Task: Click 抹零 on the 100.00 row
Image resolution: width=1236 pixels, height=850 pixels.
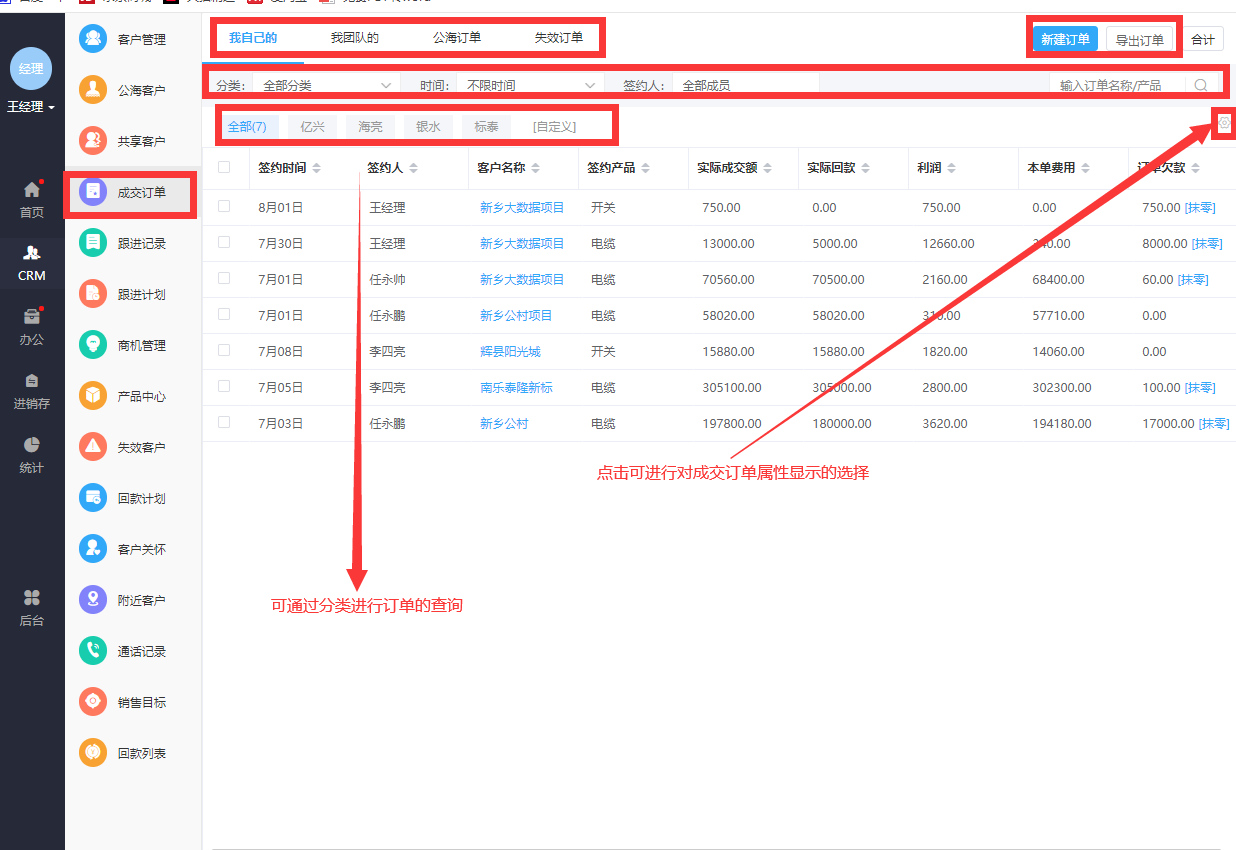Action: [x=1200, y=388]
